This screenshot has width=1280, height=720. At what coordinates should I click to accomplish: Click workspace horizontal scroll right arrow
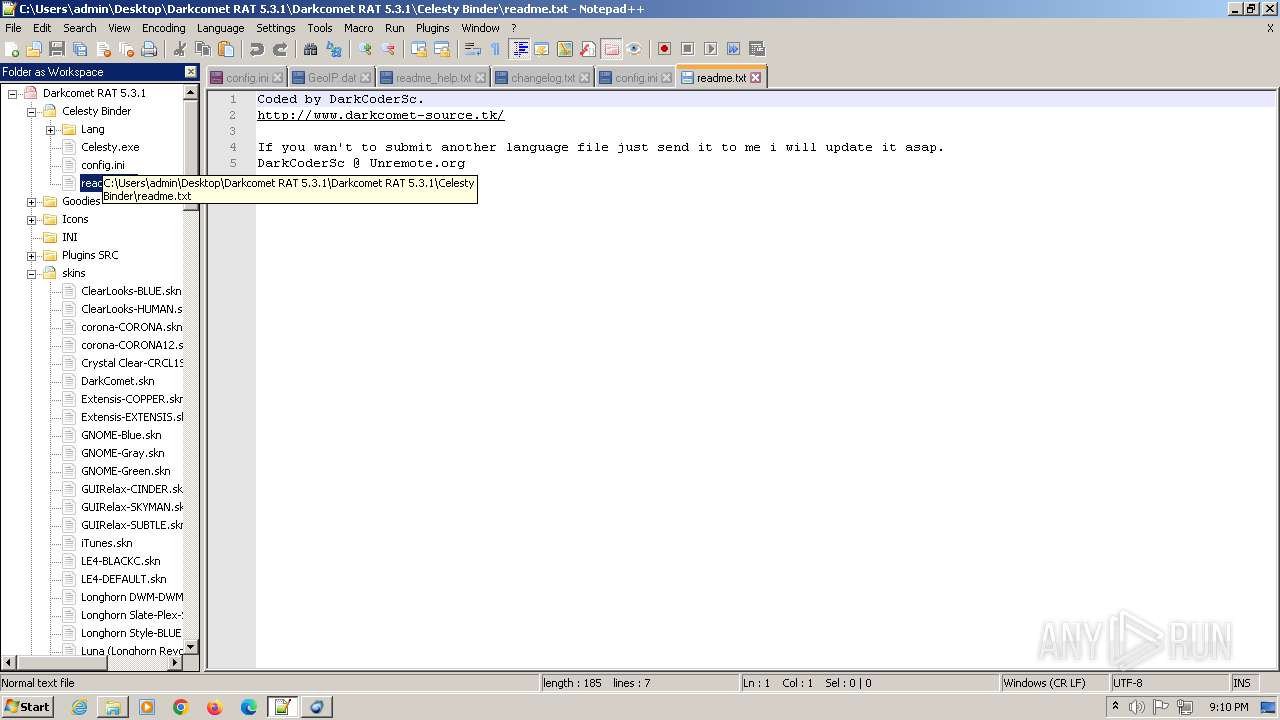(175, 662)
